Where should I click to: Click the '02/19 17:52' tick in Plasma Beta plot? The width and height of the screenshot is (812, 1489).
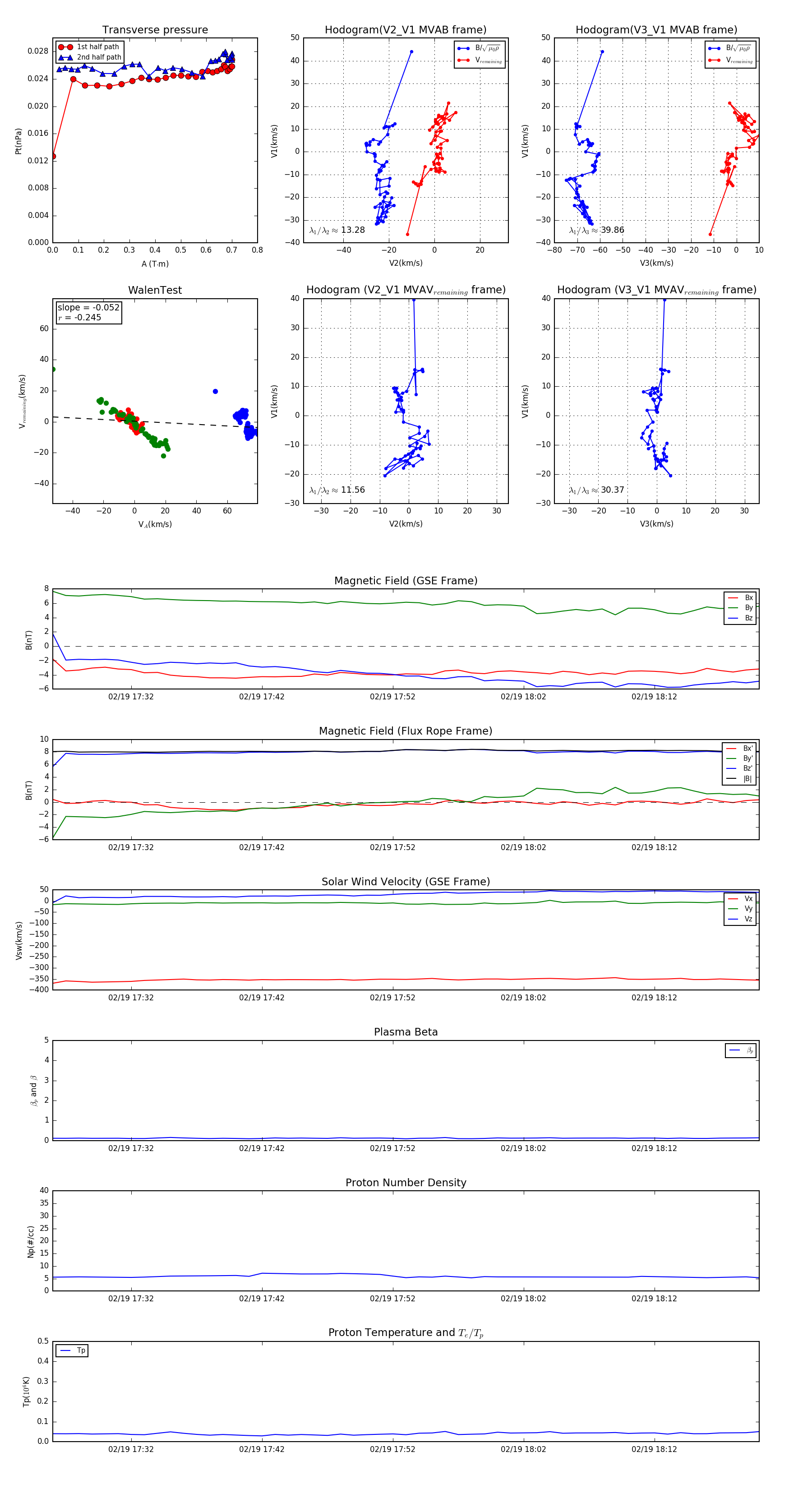pos(392,1148)
